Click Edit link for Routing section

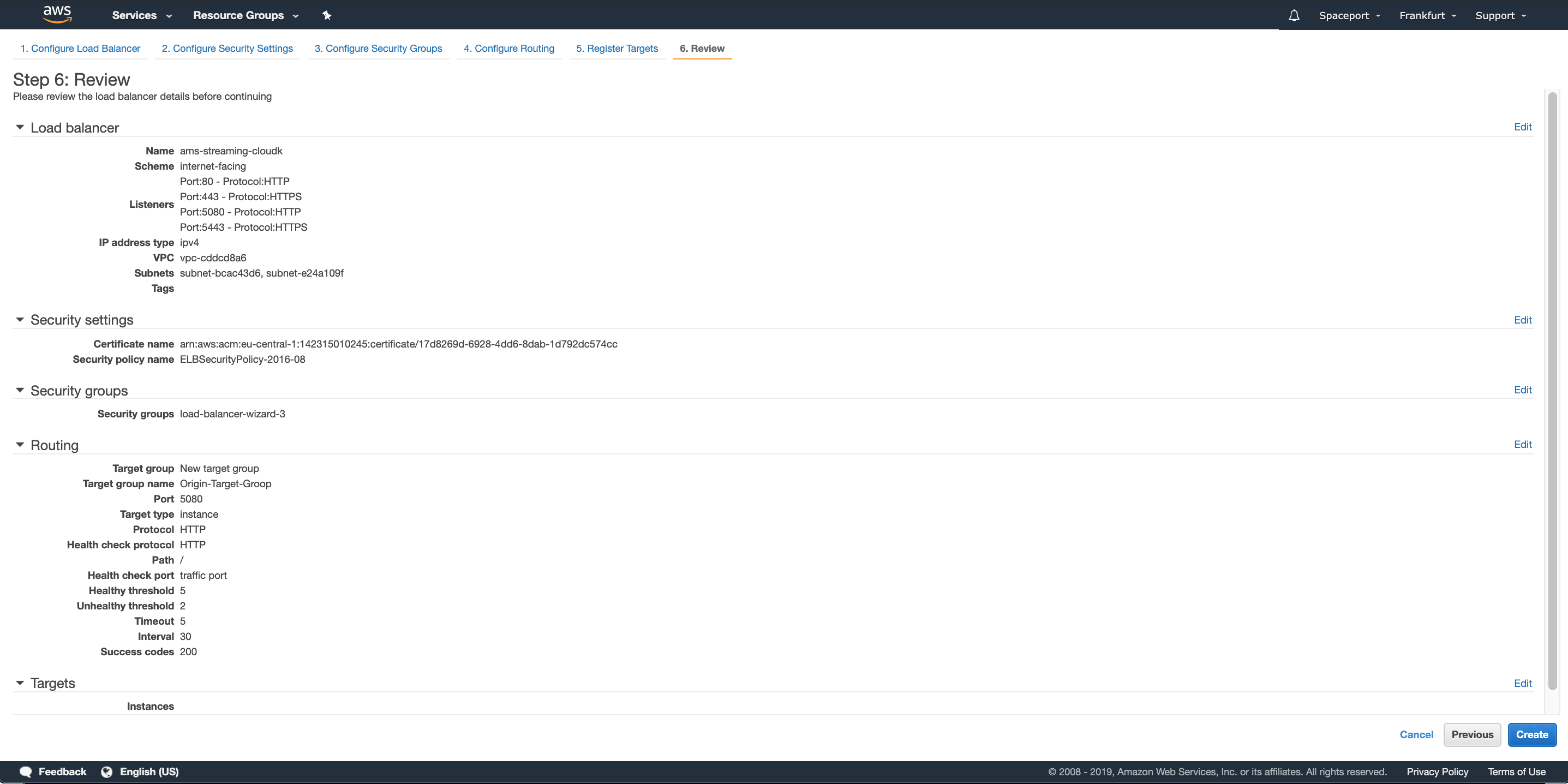coord(1522,444)
